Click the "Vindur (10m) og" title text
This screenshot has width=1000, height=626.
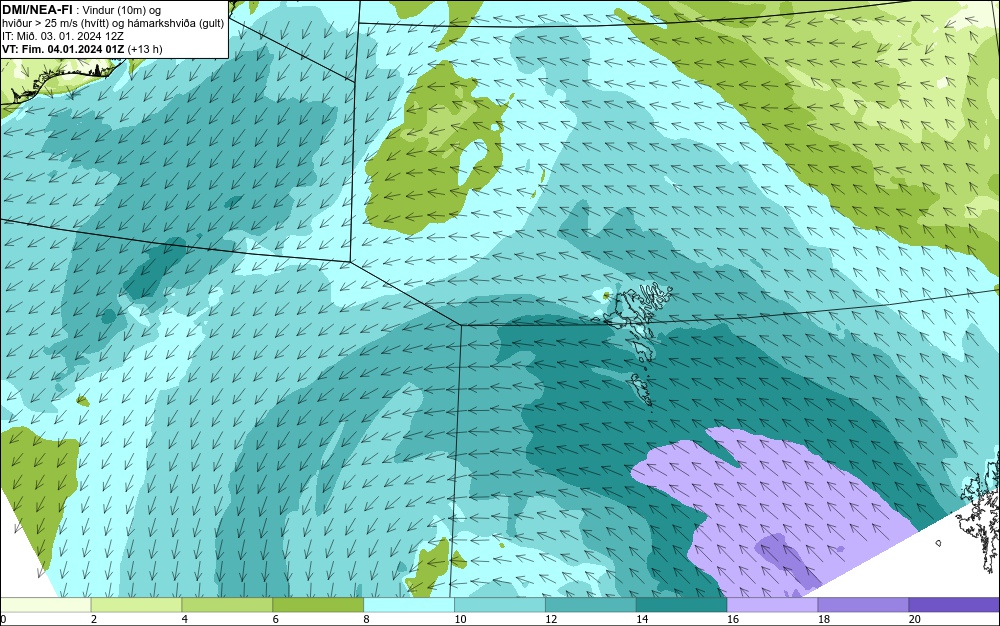click(x=122, y=10)
